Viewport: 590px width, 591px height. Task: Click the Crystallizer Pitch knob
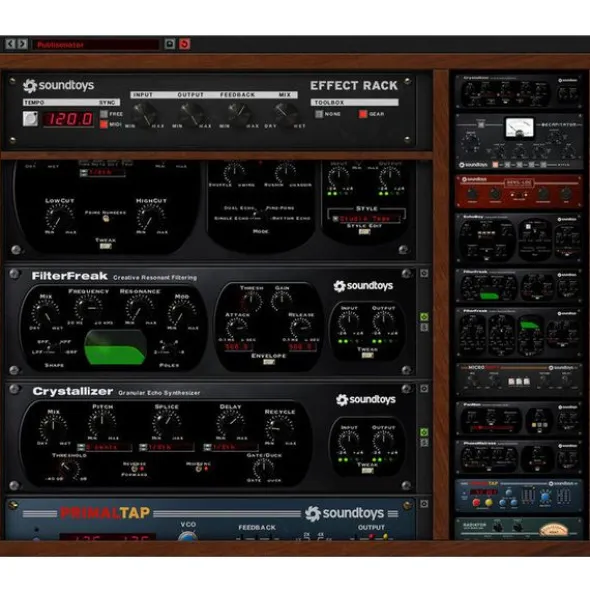click(102, 424)
